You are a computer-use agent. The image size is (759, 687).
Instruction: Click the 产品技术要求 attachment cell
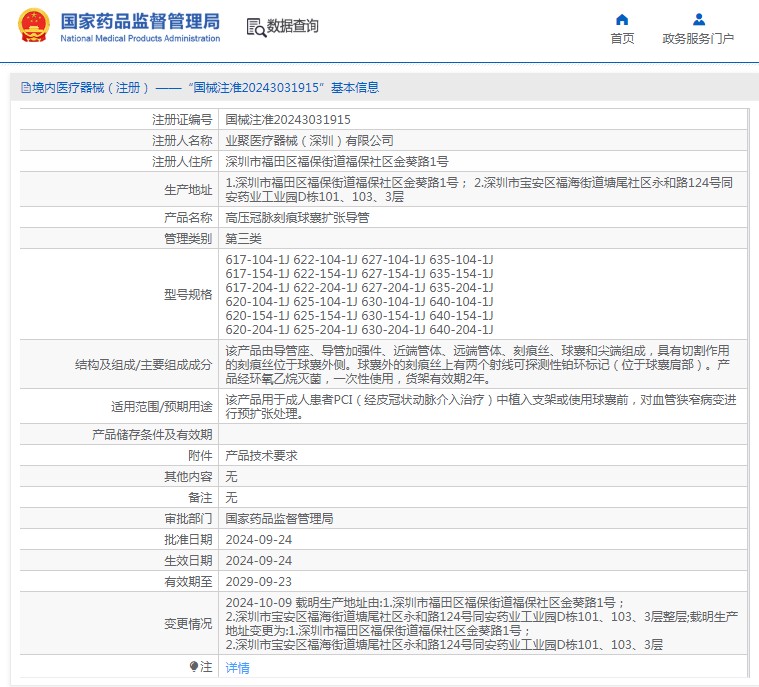coord(261,455)
